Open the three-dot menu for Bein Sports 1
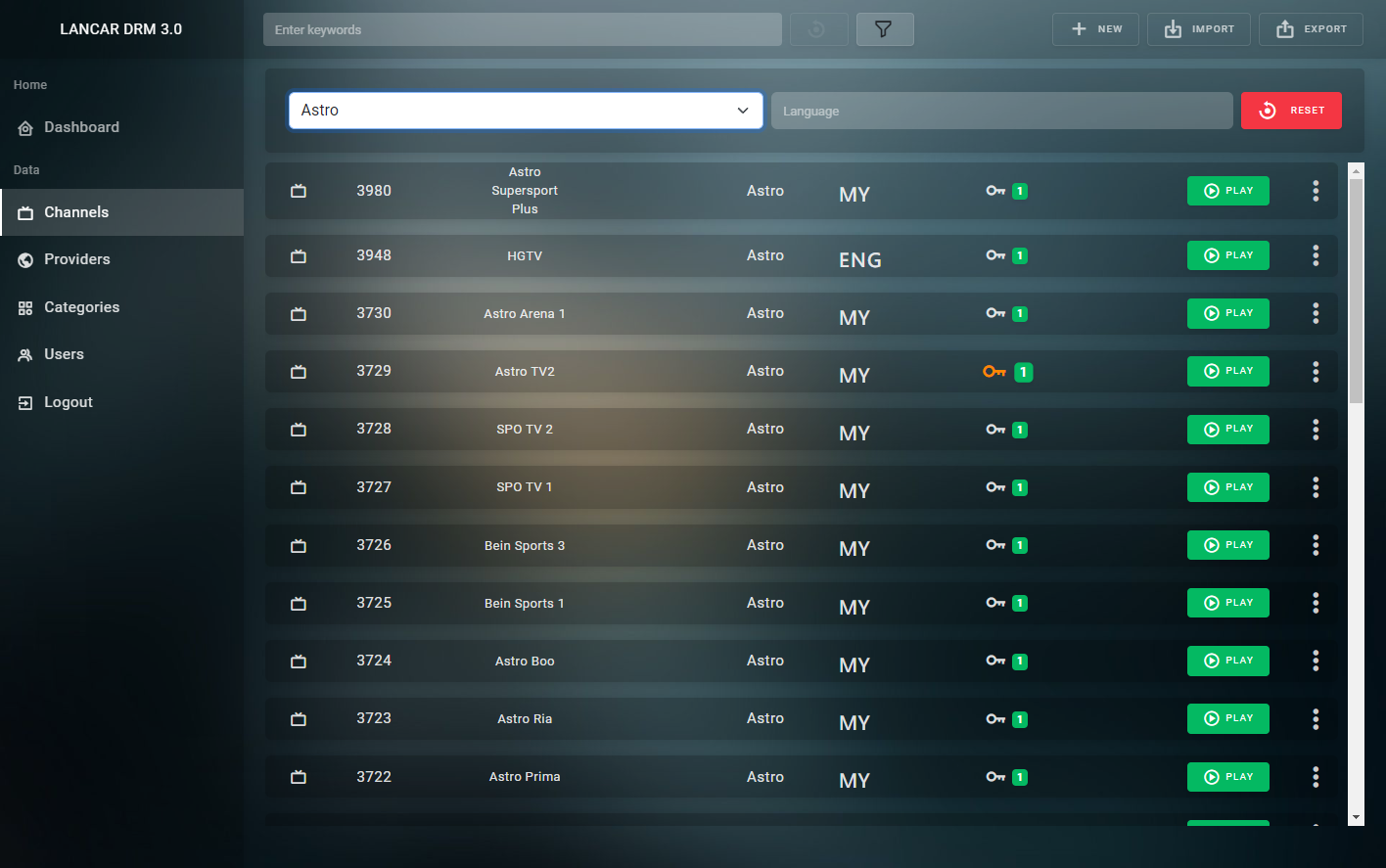The image size is (1386, 868). tap(1316, 603)
